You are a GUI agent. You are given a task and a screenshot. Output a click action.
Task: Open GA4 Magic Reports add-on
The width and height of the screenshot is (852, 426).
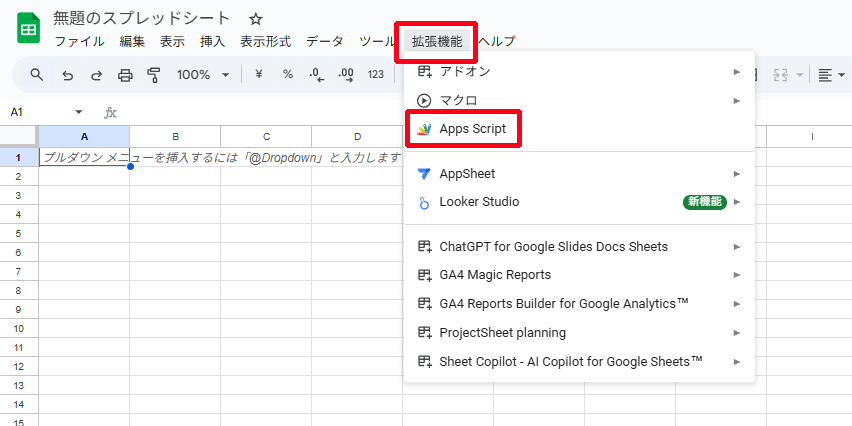coord(579,275)
